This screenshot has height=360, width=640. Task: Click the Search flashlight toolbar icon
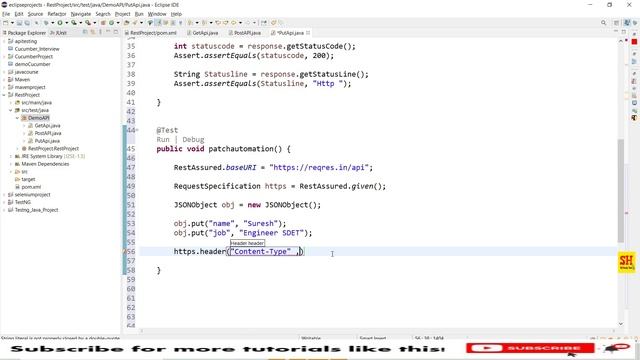point(135,23)
